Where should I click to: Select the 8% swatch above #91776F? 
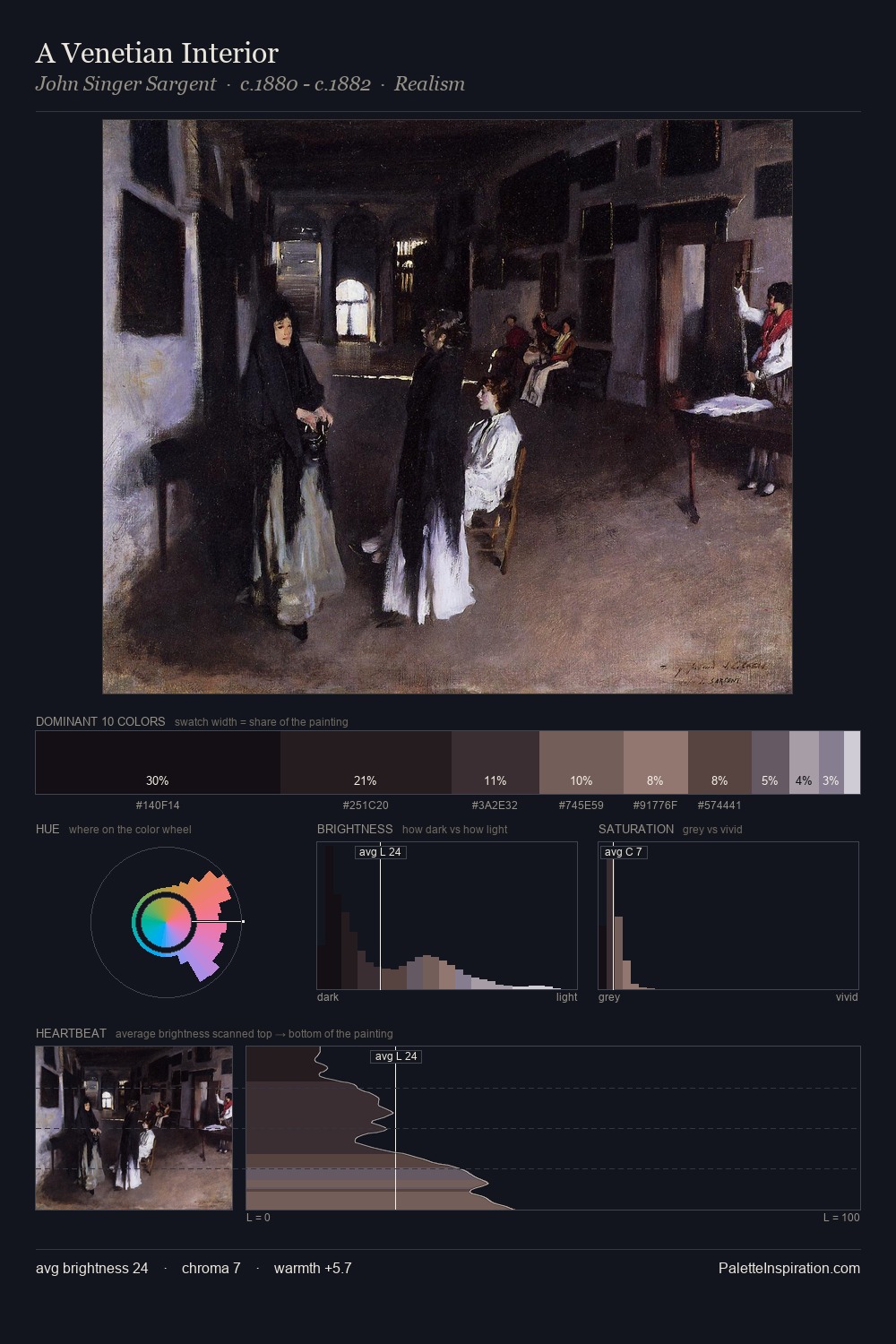[x=656, y=762]
